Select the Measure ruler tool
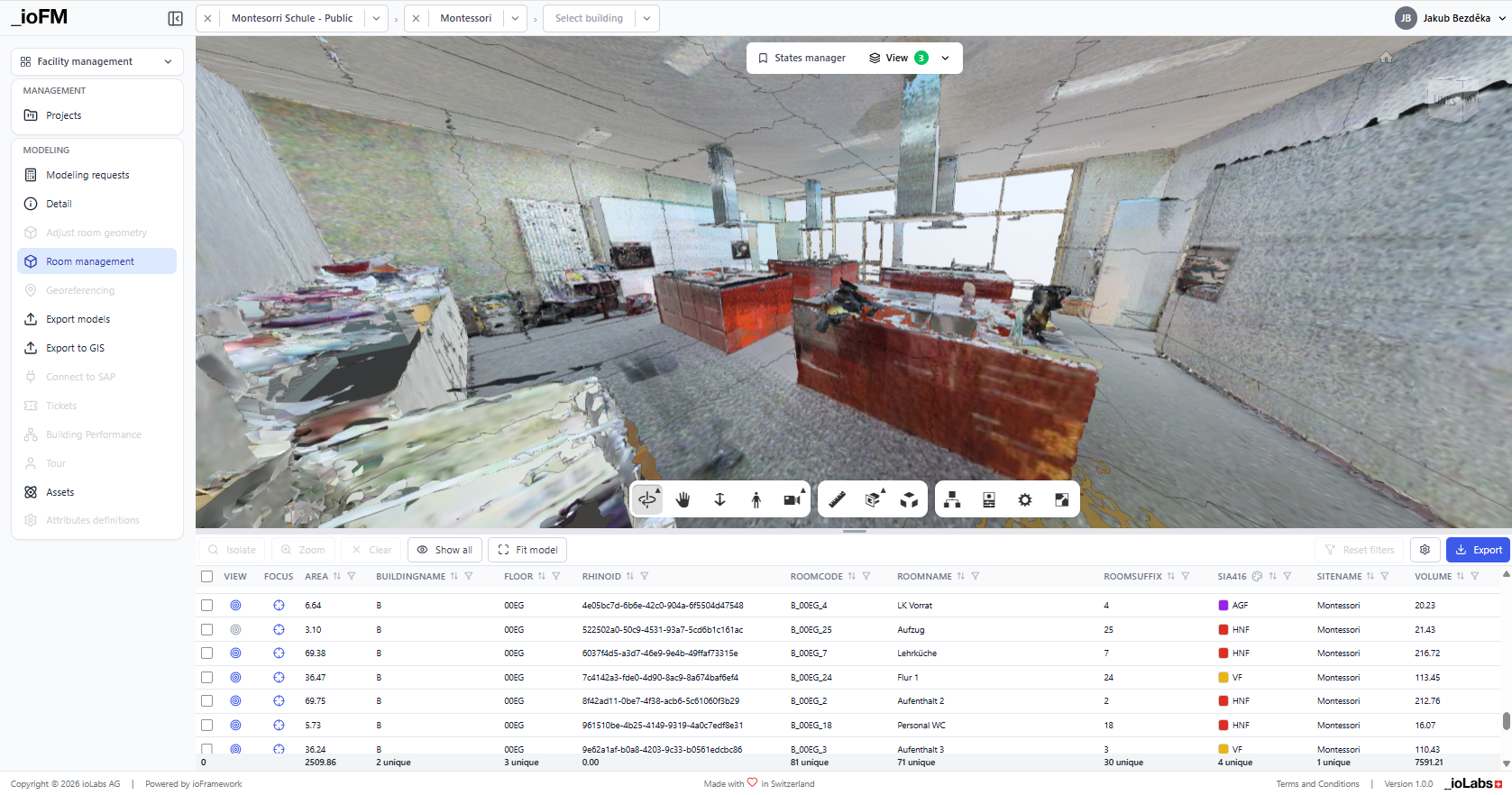 coord(837,499)
